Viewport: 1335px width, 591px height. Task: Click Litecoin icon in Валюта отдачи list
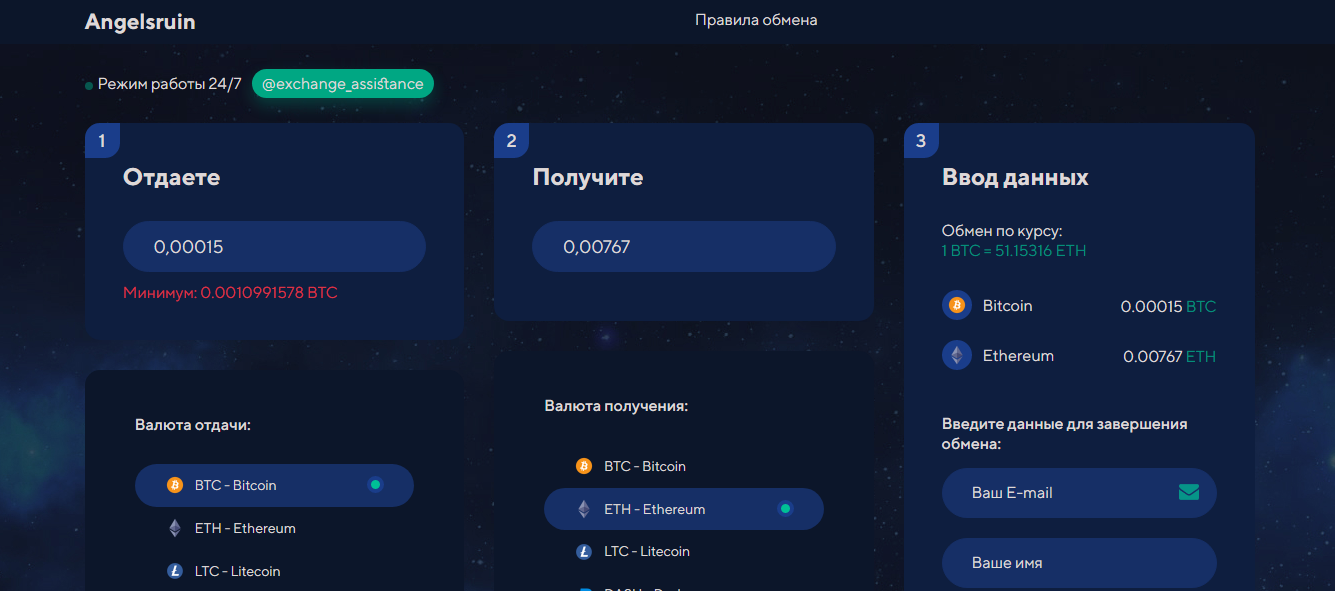[x=175, y=571]
